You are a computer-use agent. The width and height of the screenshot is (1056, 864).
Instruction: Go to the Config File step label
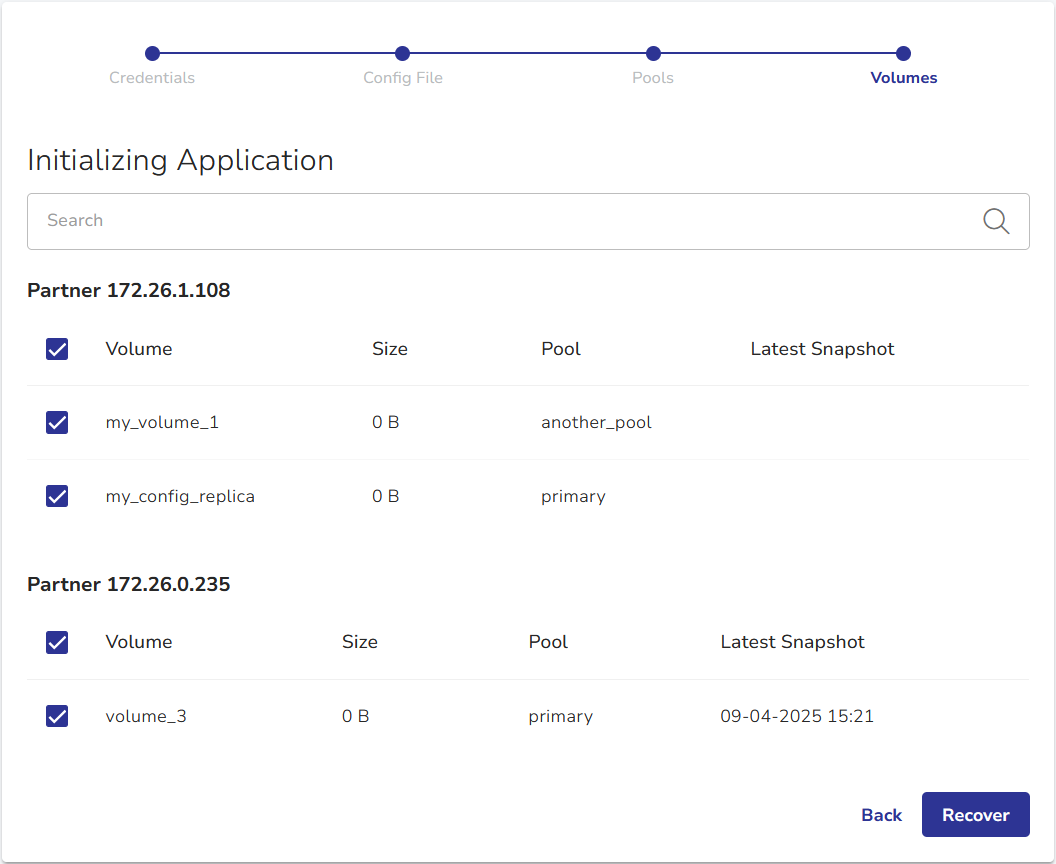[402, 78]
